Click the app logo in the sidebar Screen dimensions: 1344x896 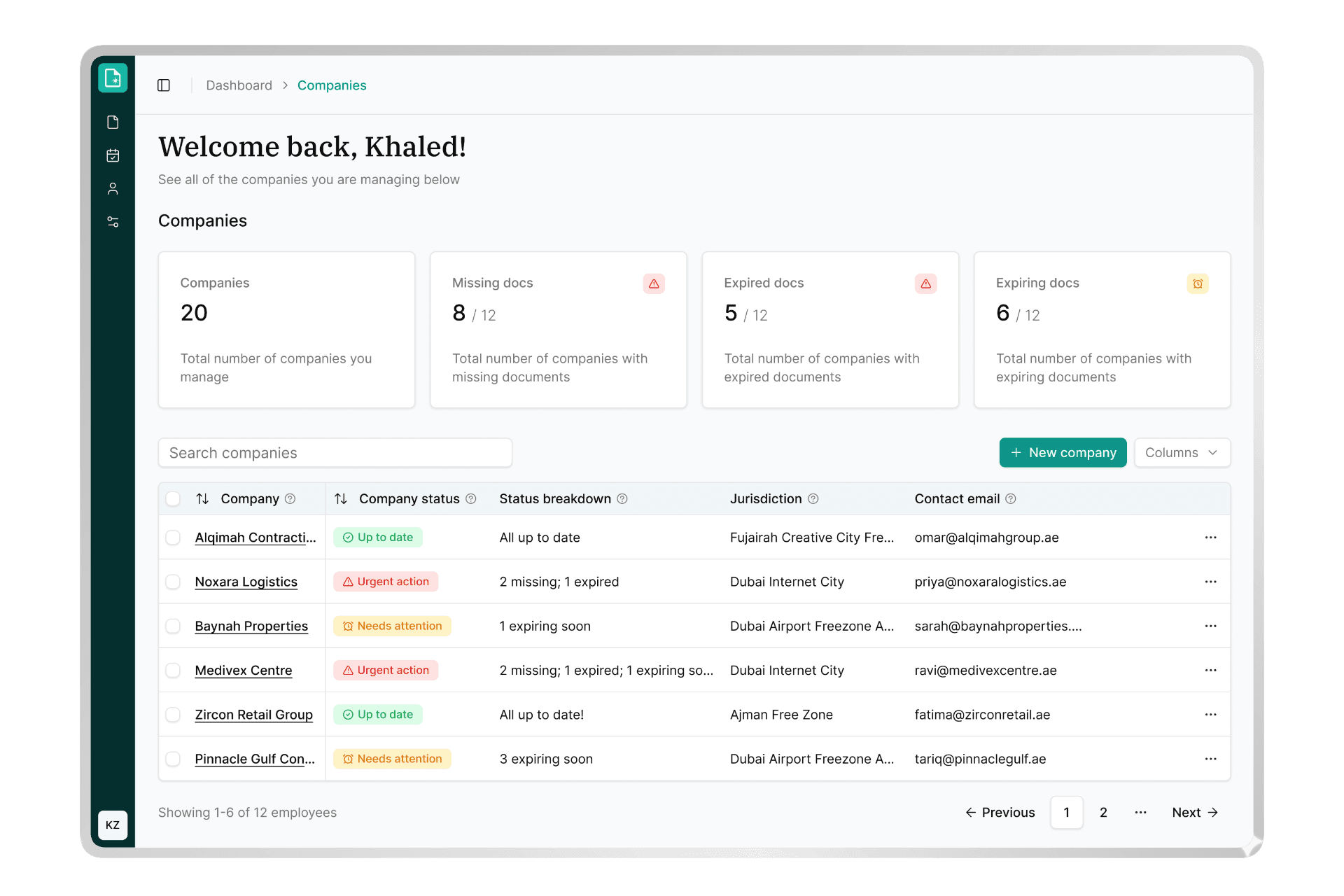(113, 78)
